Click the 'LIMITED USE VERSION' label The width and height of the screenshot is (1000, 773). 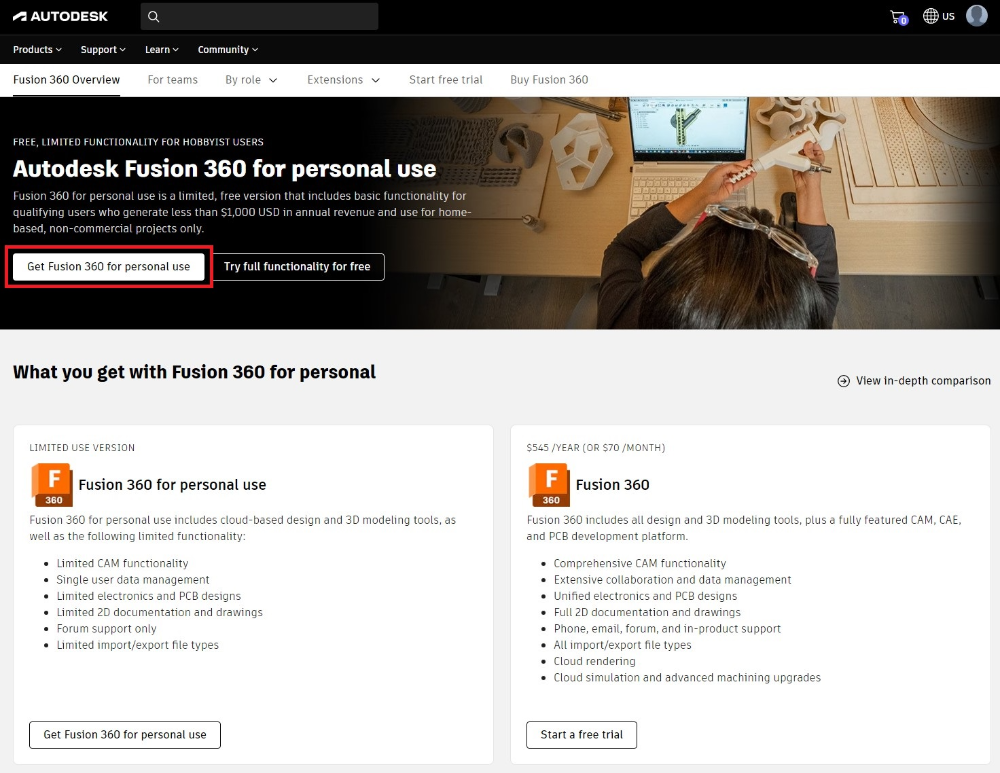click(82, 448)
